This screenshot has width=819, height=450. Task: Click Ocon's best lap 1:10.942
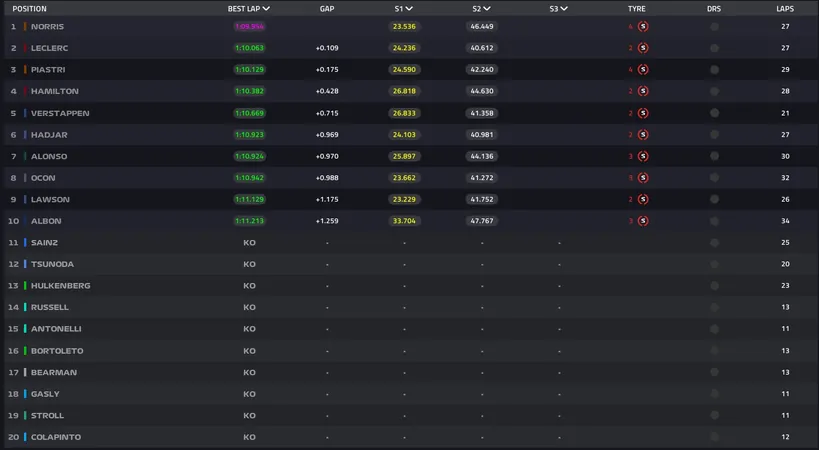[249, 177]
